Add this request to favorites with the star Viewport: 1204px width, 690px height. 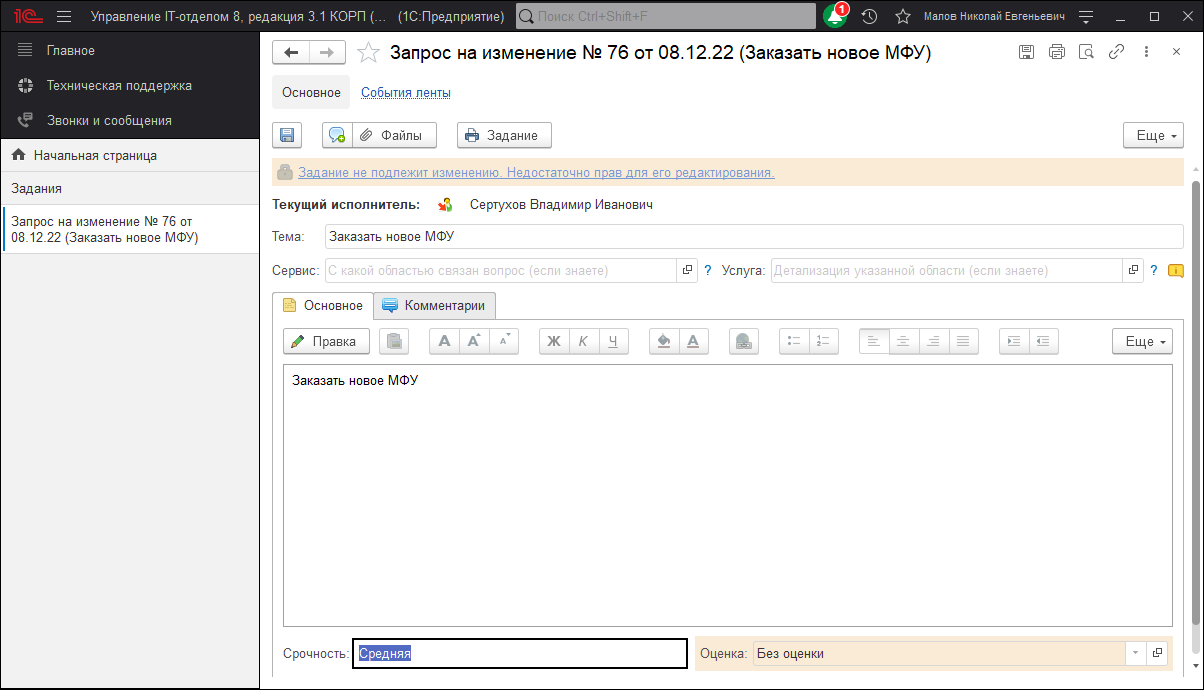click(368, 53)
